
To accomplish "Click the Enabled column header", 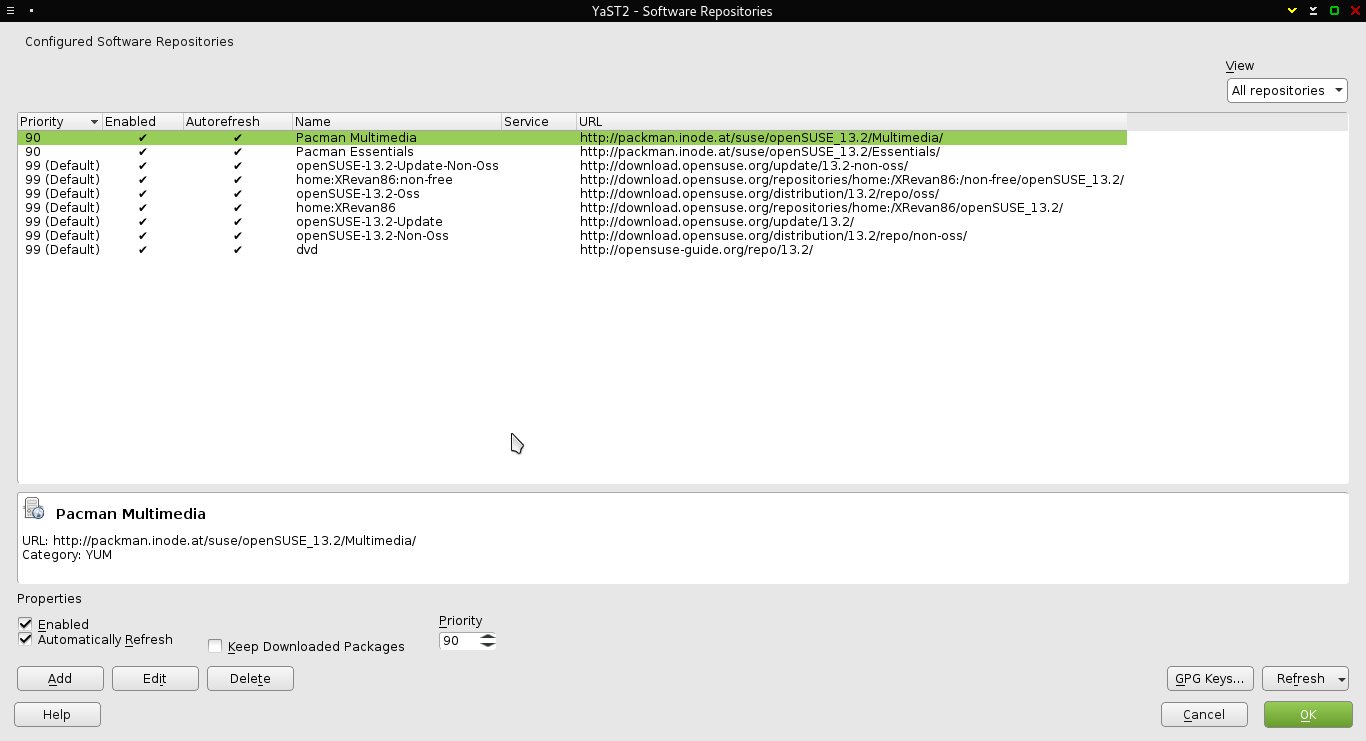I will (143, 121).
